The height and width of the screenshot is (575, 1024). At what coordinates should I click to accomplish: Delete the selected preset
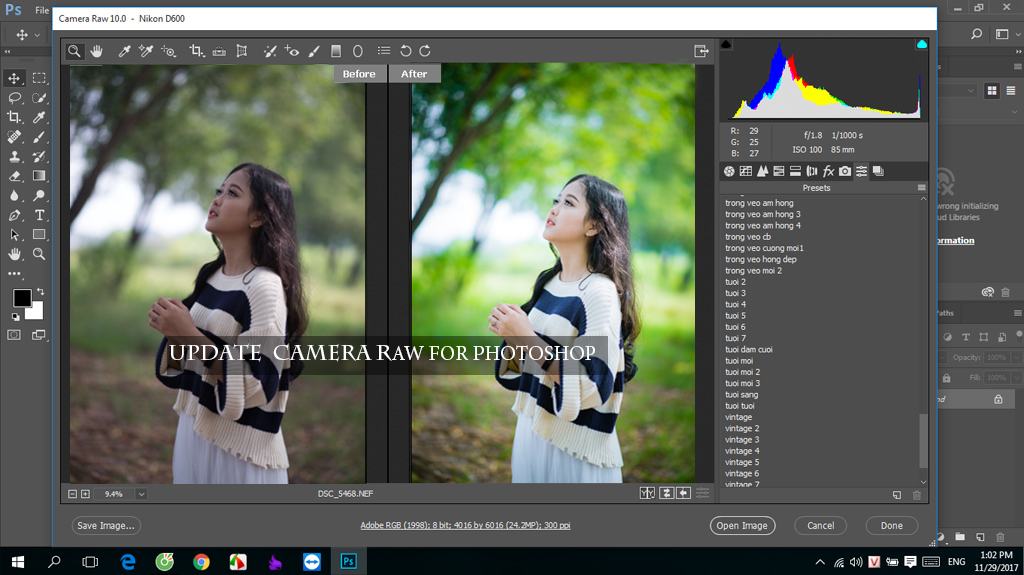[x=917, y=495]
